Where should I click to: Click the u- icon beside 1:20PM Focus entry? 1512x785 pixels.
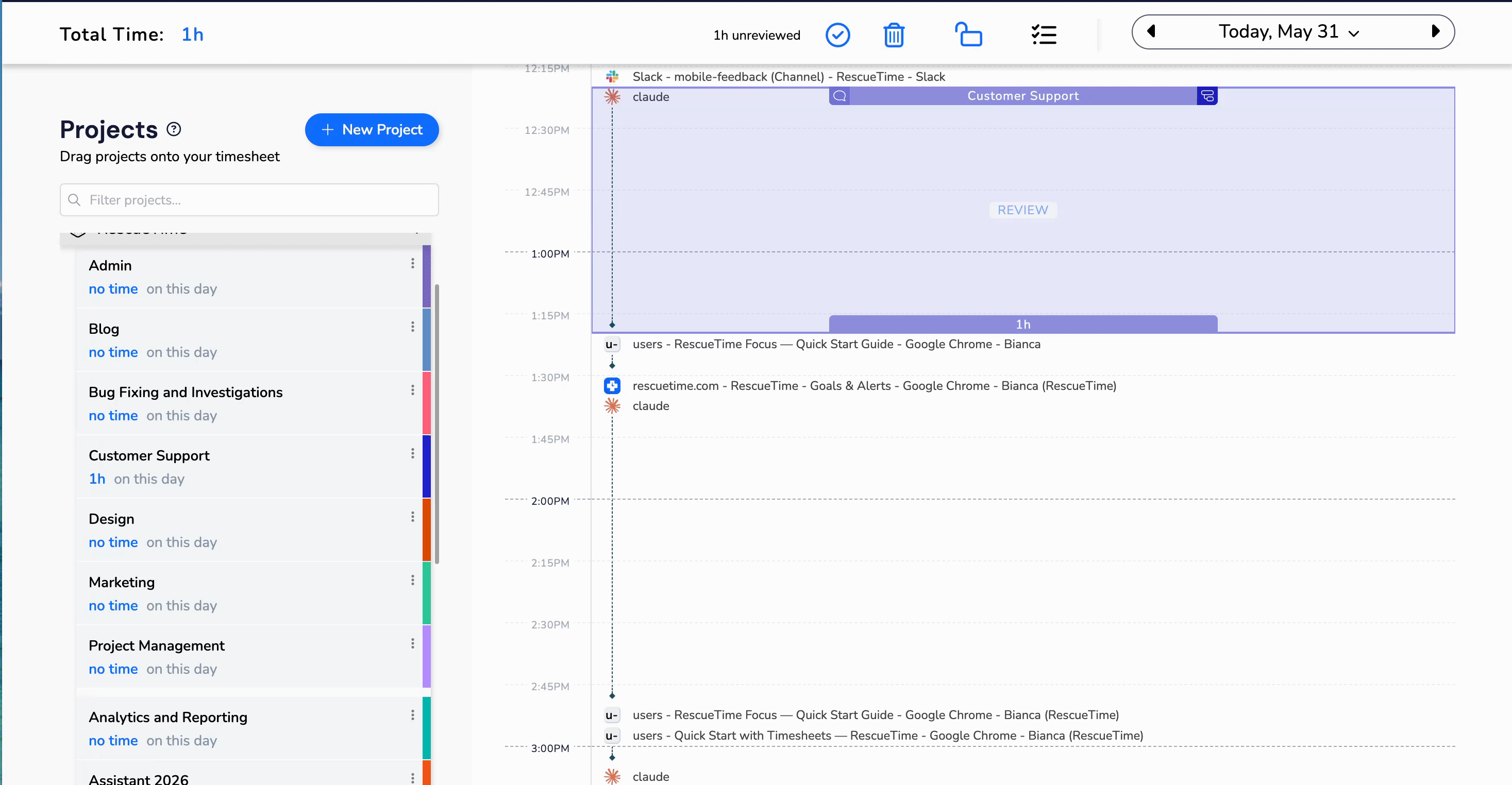(x=612, y=345)
